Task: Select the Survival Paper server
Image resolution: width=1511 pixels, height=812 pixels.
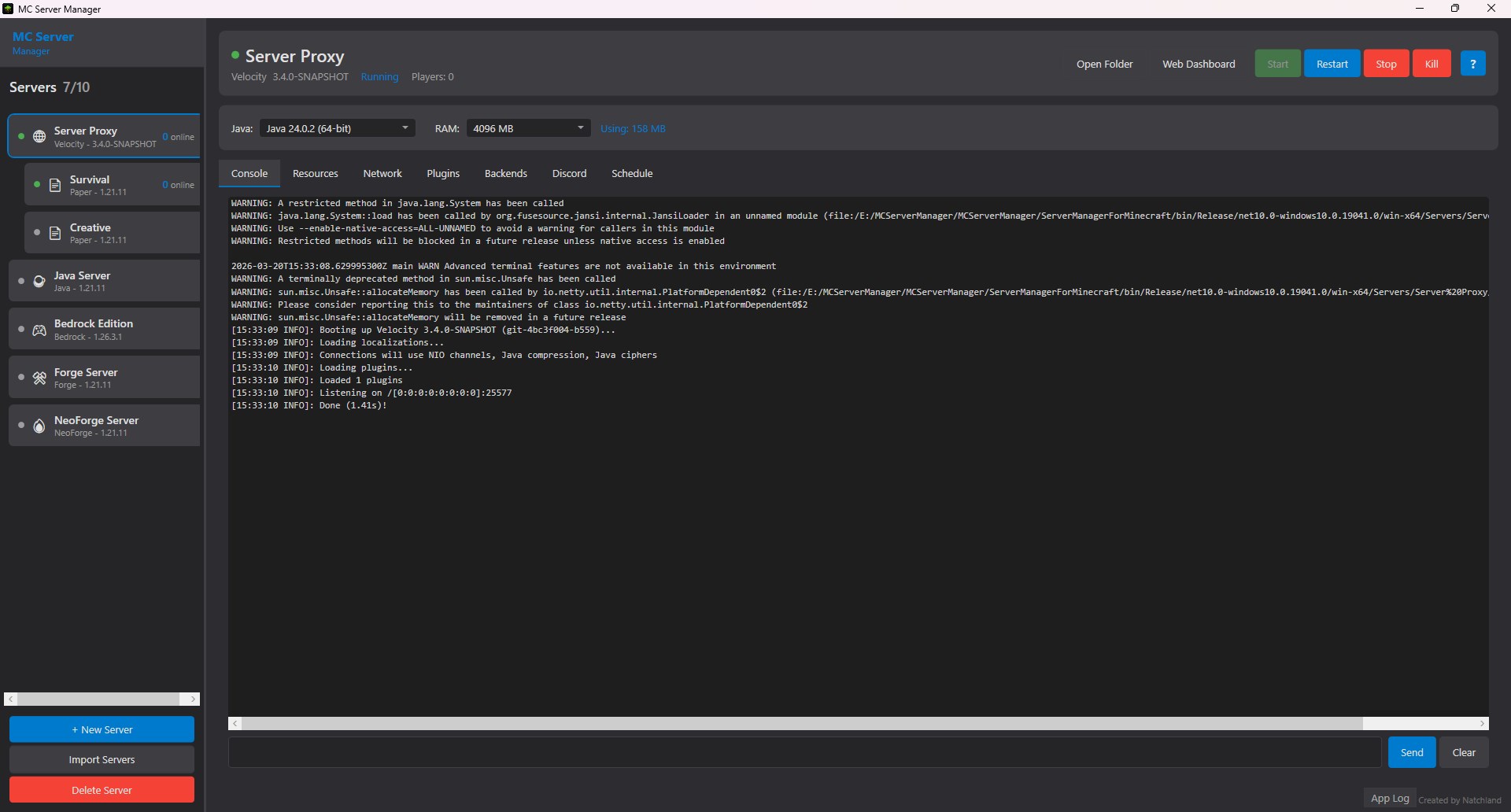Action: (112, 185)
